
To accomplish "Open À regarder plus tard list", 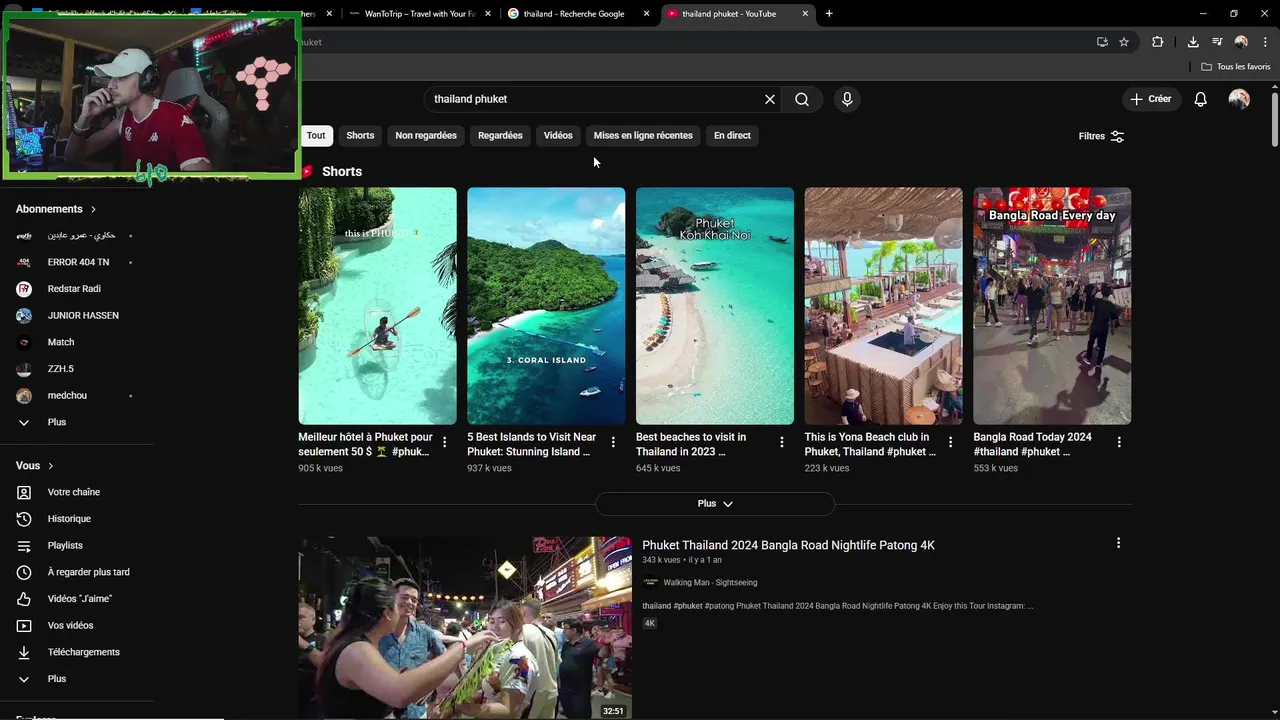I will pos(88,572).
